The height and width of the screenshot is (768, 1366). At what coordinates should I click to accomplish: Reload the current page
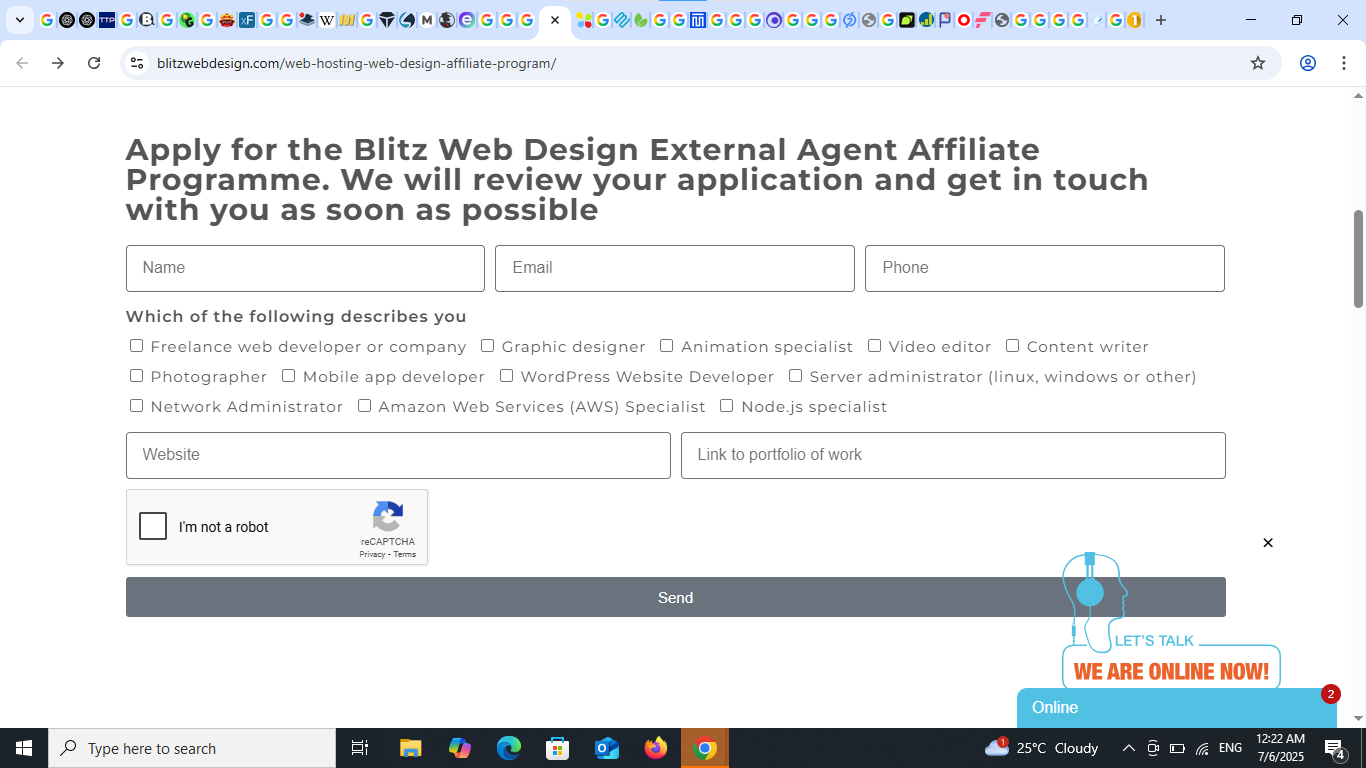(94, 63)
